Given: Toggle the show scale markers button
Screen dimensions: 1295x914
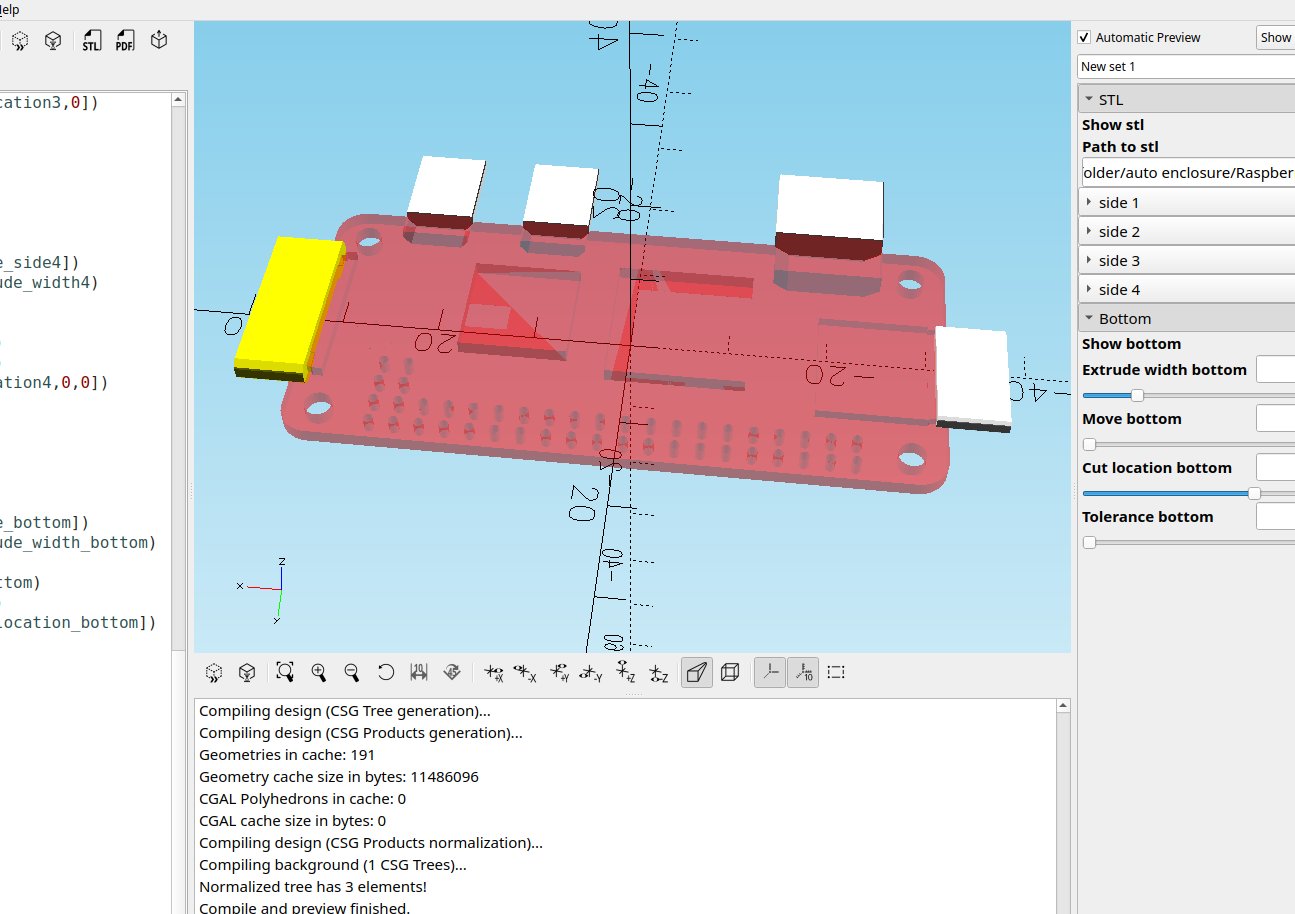Looking at the screenshot, I should [803, 672].
